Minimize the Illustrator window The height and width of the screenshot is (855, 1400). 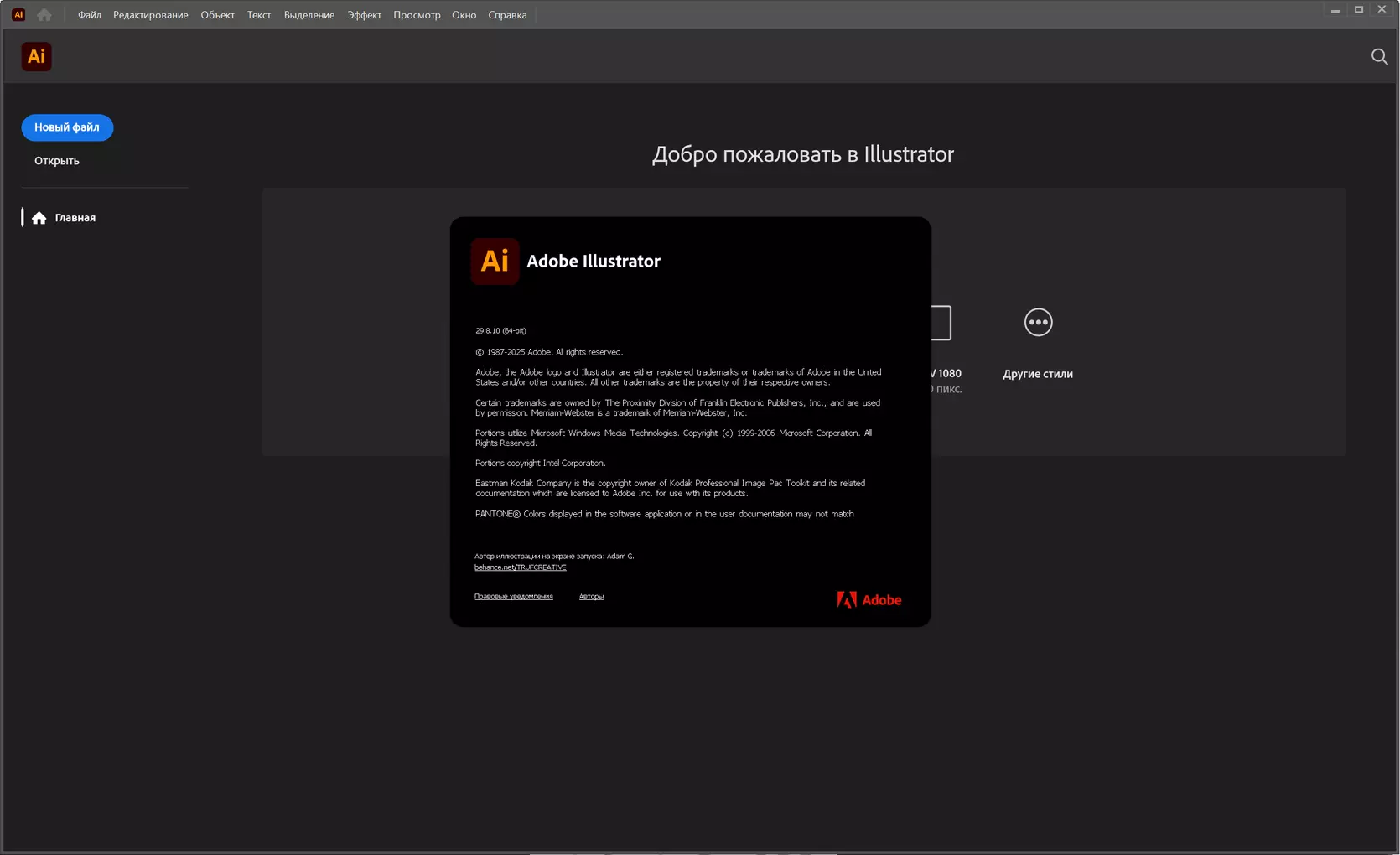[1335, 10]
